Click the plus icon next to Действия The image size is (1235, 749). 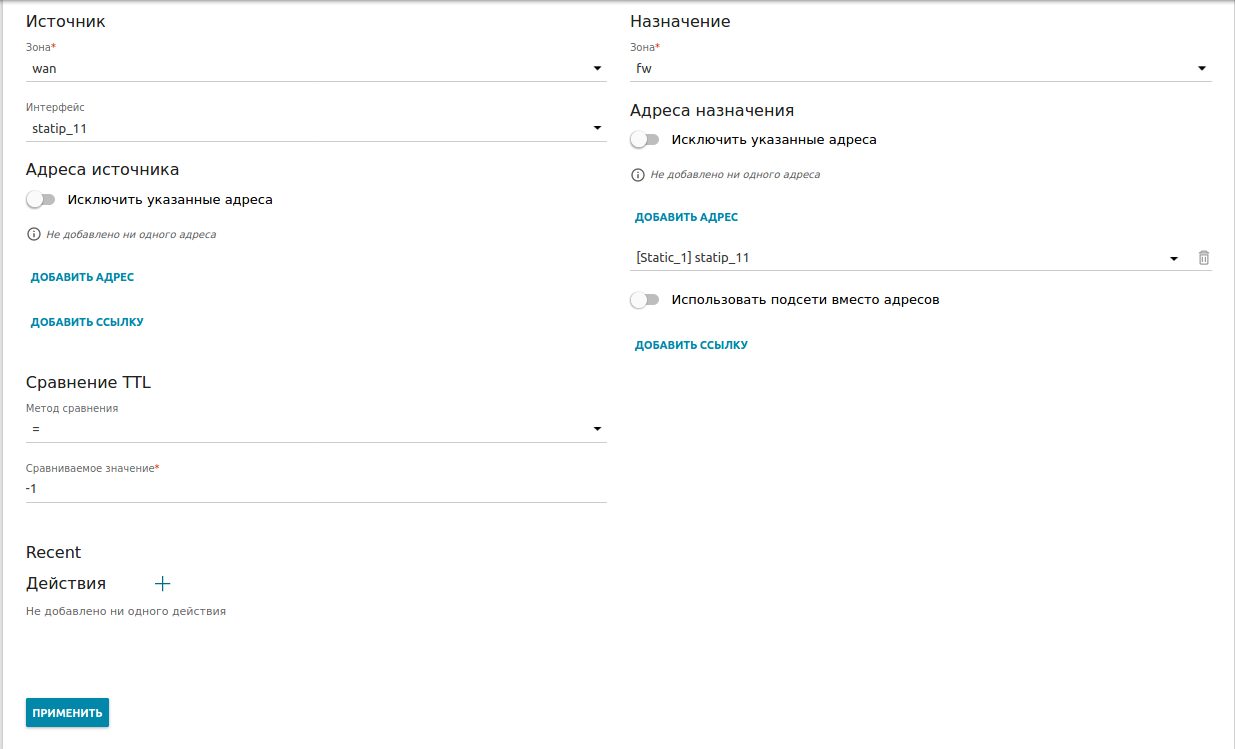click(x=163, y=584)
